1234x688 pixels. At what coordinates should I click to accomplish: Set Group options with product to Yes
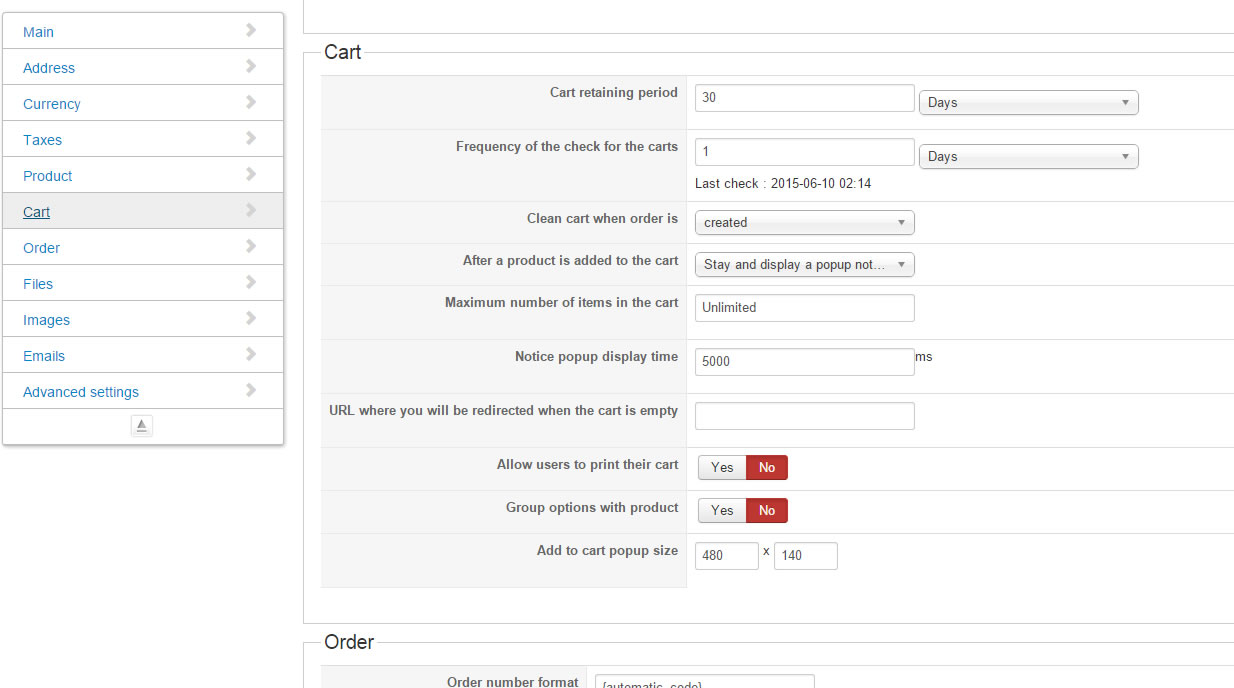coord(722,510)
